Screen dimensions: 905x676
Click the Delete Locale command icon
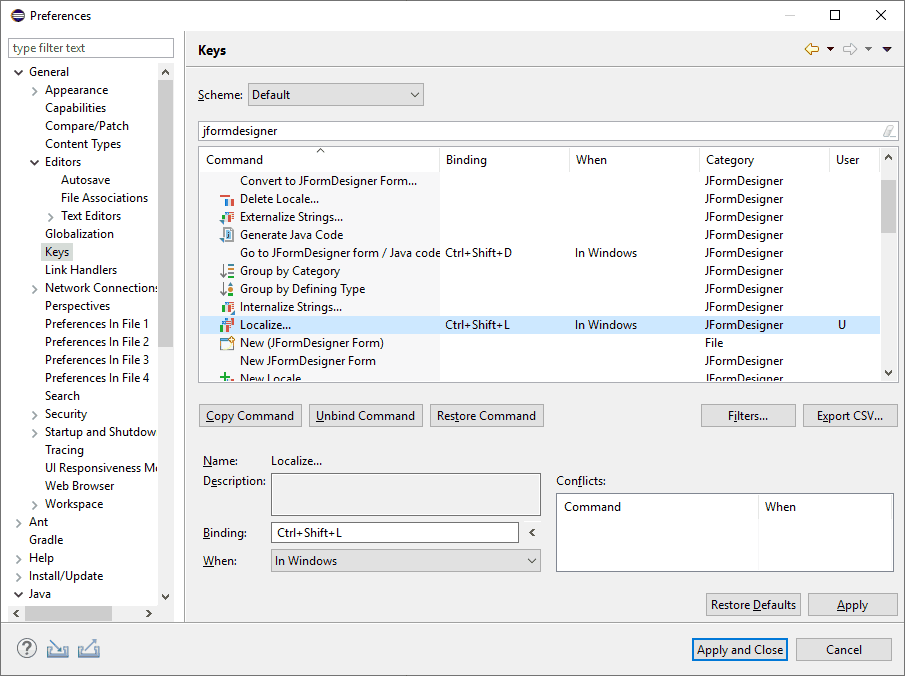click(227, 200)
